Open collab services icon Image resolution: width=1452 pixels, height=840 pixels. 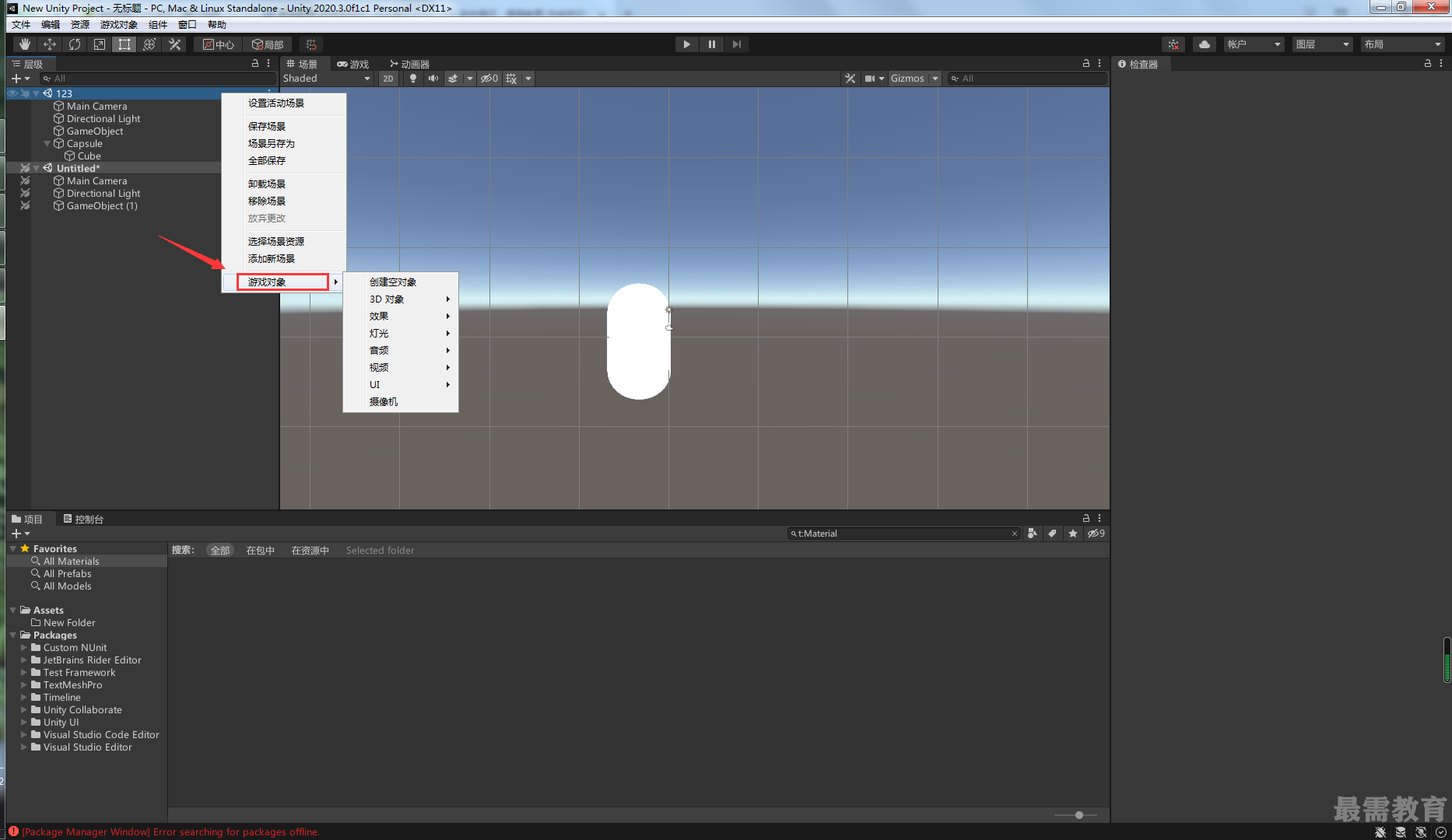pos(1173,44)
